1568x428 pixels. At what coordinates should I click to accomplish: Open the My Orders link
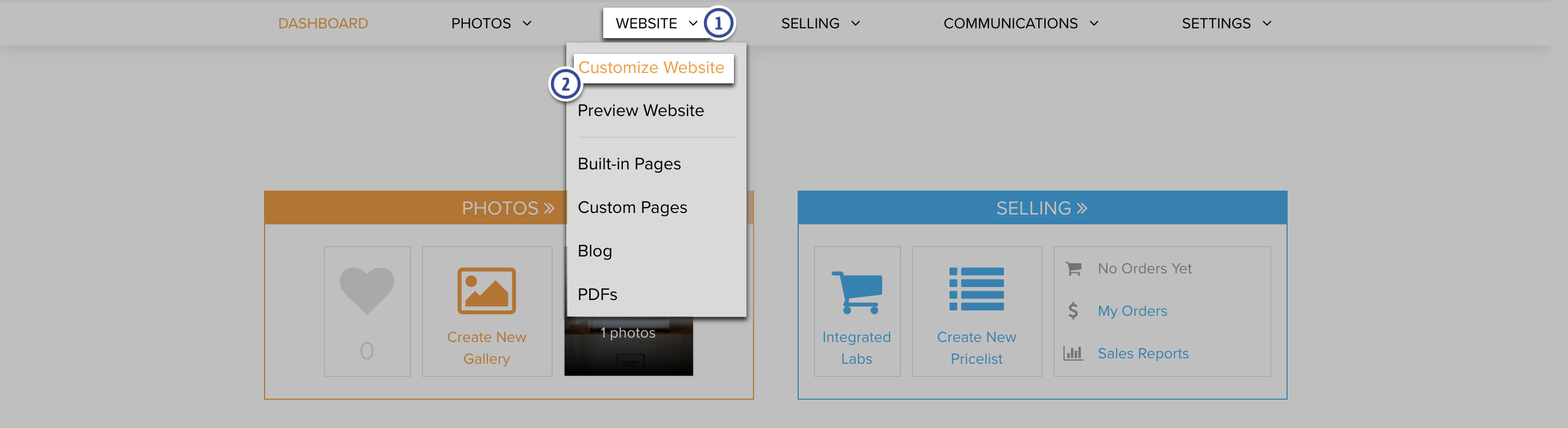tap(1132, 311)
